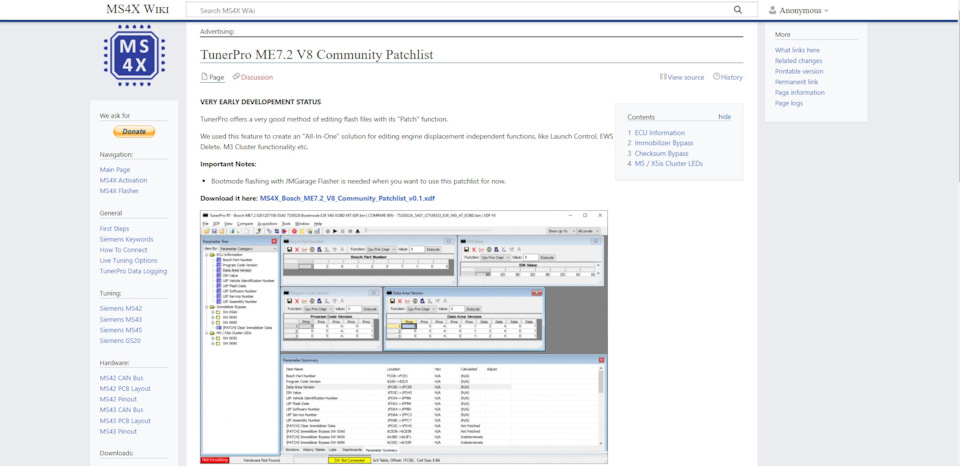The width and height of the screenshot is (960, 466).
Task: Click the TunerPro toolbar slider track
Action: (x=429, y=230)
